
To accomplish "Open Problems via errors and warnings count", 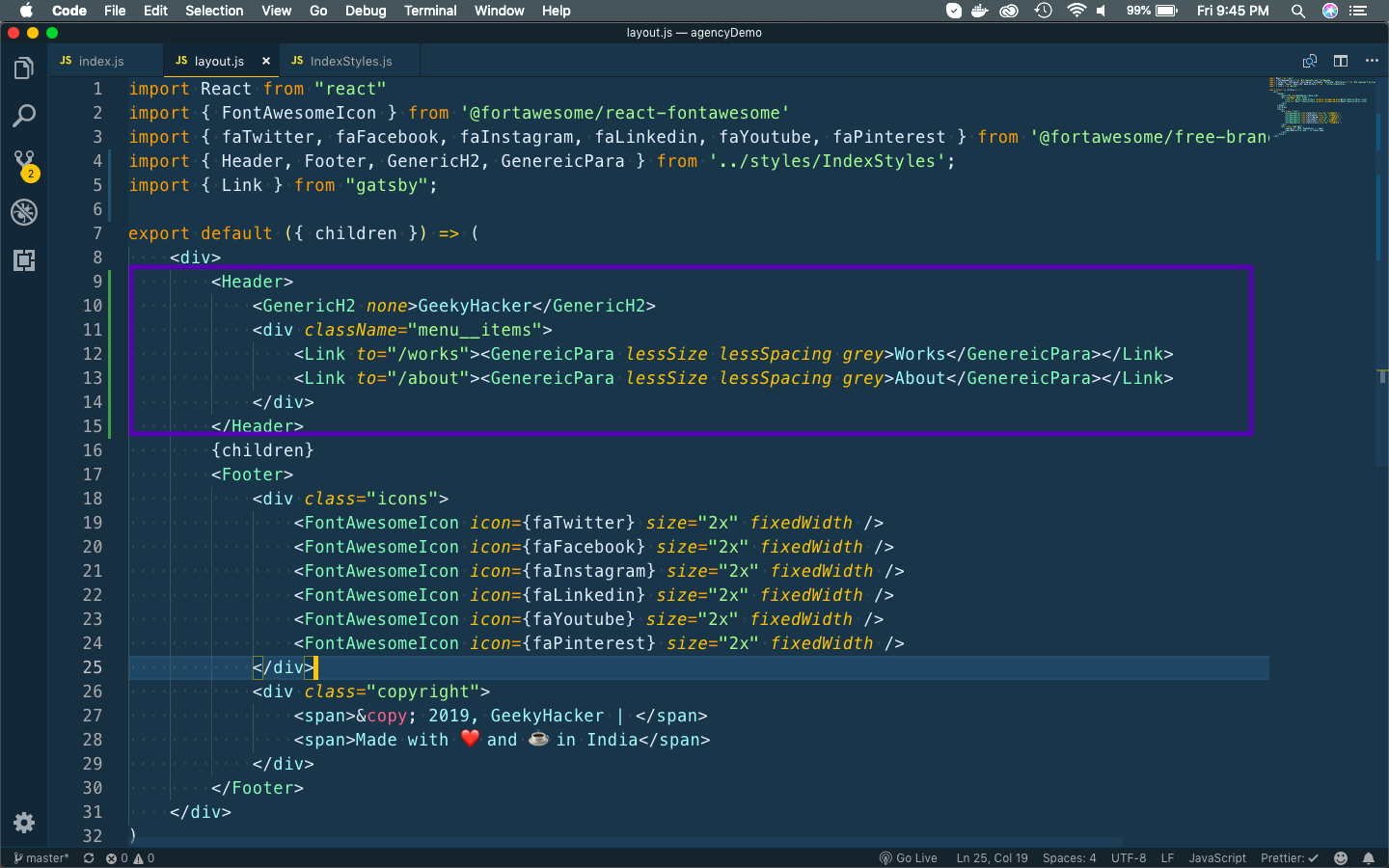I will click(x=130, y=858).
